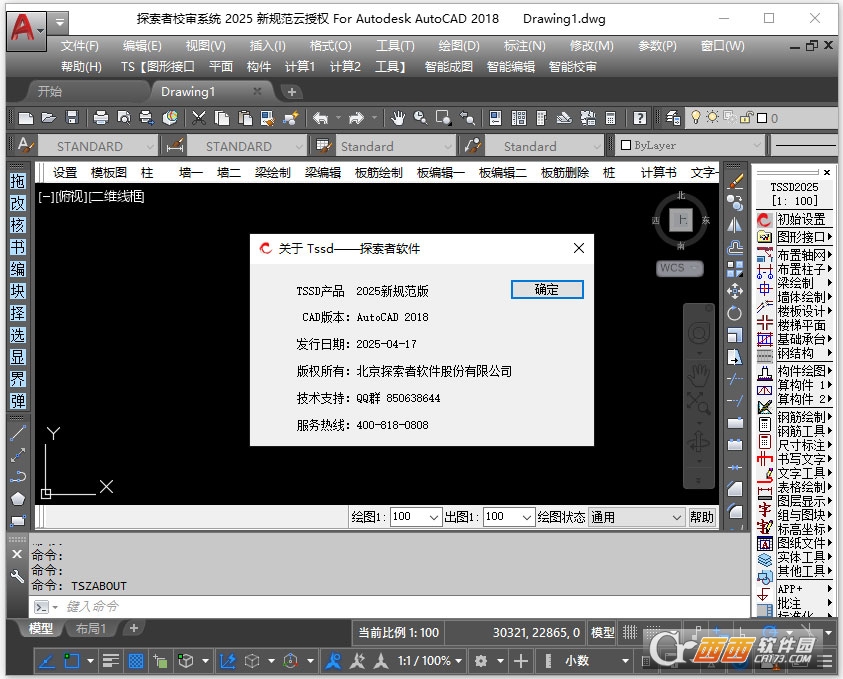The height and width of the screenshot is (679, 843).
Task: Click the 键入命令 command input field
Action: (389, 606)
